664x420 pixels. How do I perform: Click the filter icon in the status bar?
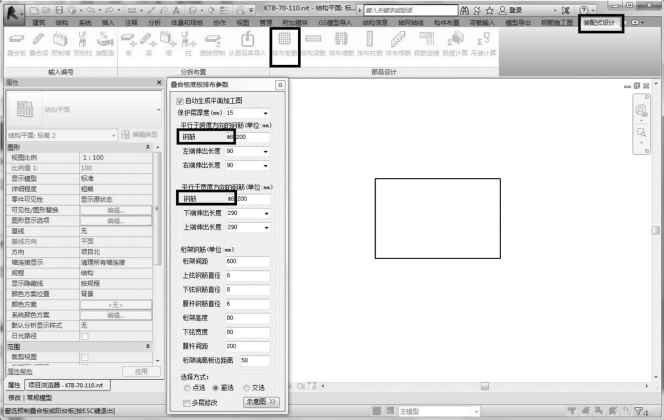click(x=639, y=411)
